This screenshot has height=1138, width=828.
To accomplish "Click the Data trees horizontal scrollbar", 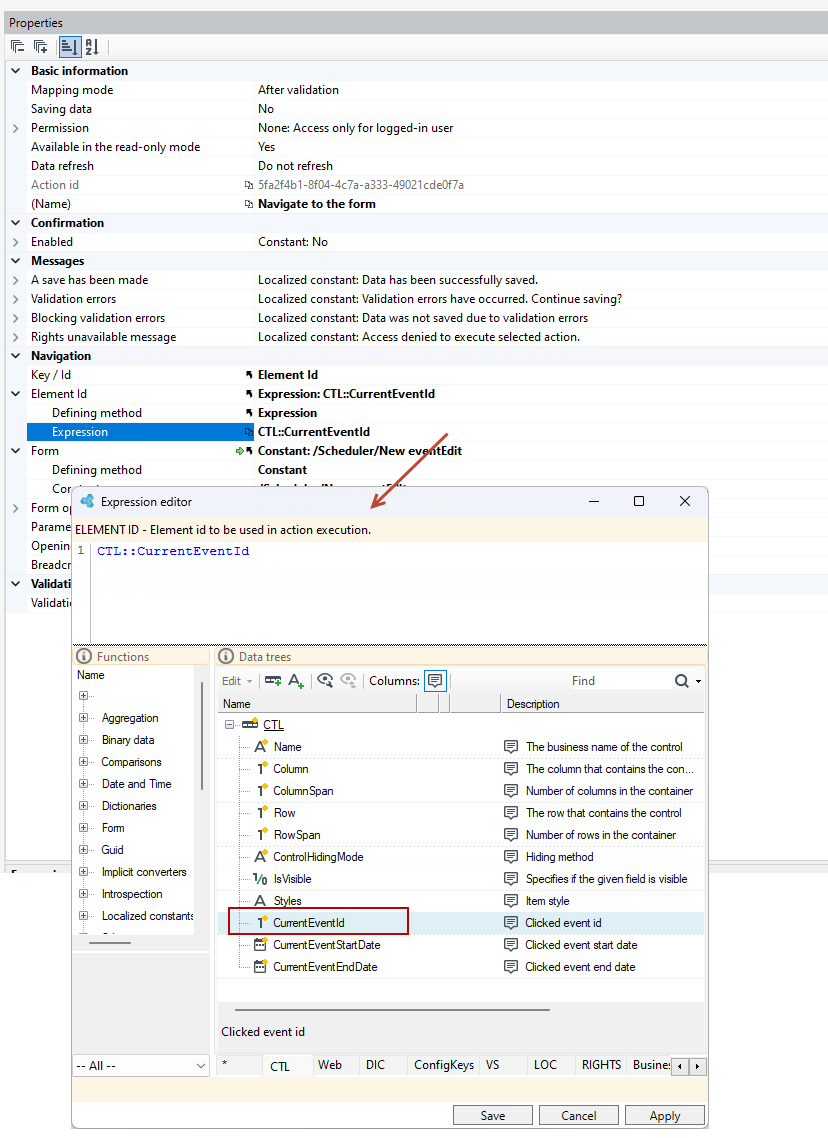I will 392,1010.
